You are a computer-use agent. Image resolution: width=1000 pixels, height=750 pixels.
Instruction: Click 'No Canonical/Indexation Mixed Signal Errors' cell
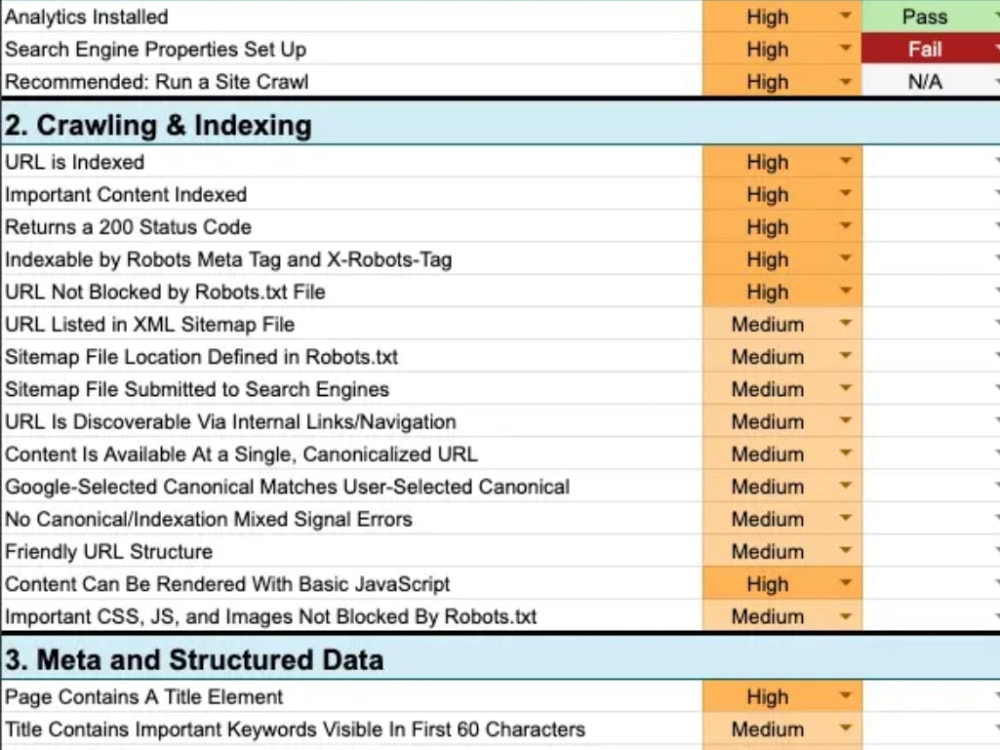tap(351, 519)
